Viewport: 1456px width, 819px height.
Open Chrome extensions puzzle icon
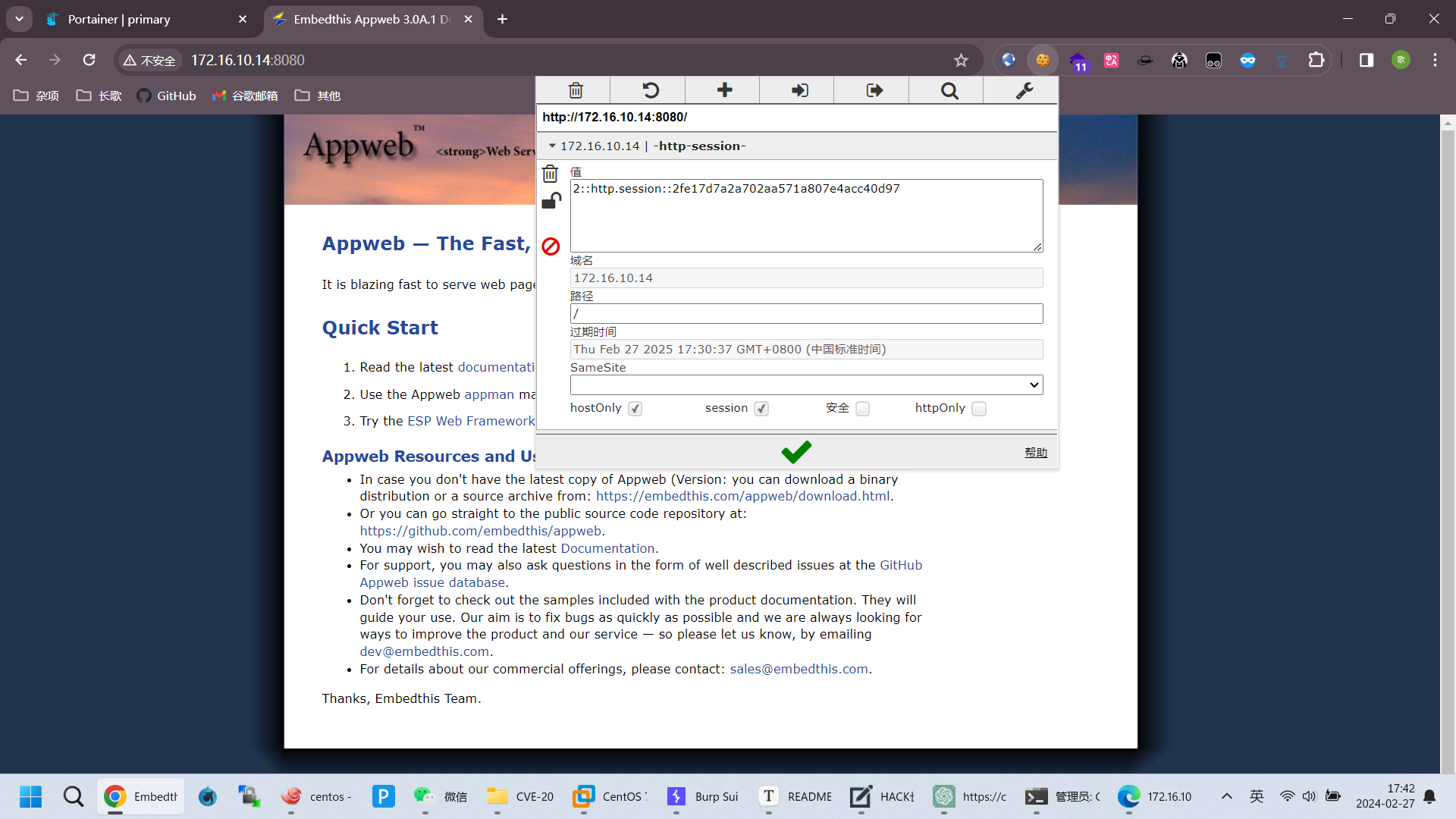click(1316, 60)
